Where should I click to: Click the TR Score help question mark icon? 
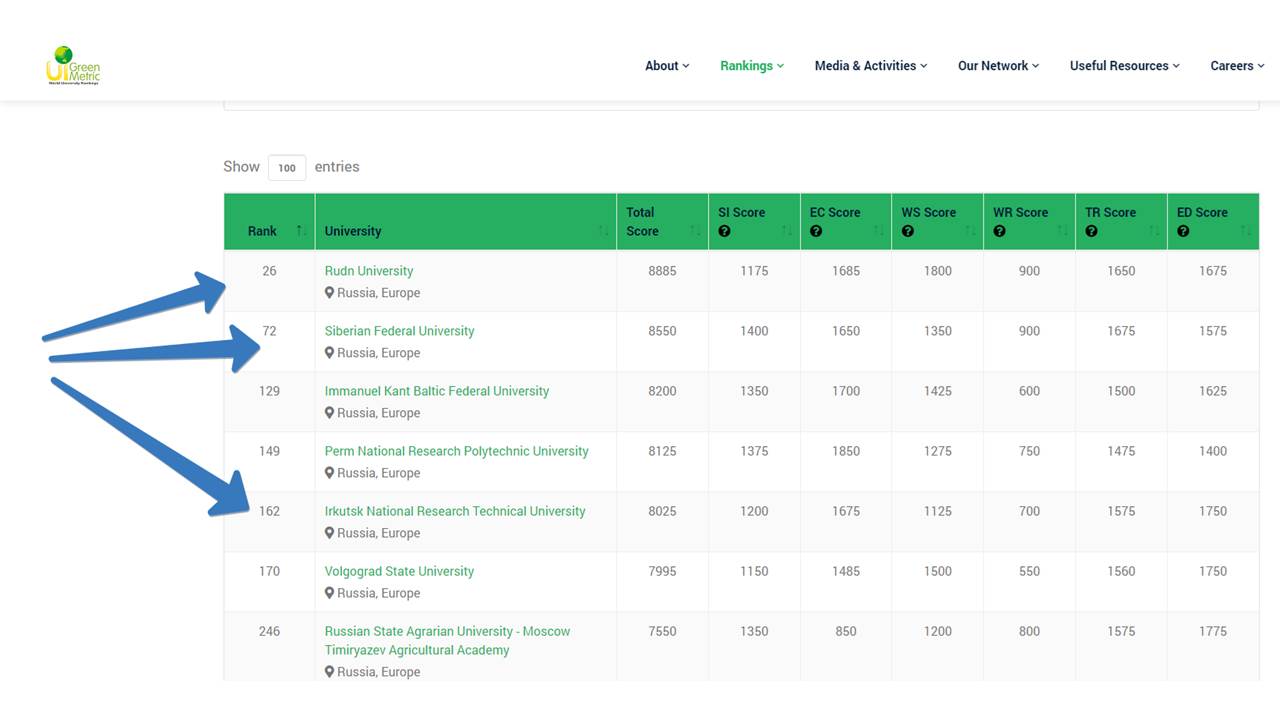[1092, 231]
